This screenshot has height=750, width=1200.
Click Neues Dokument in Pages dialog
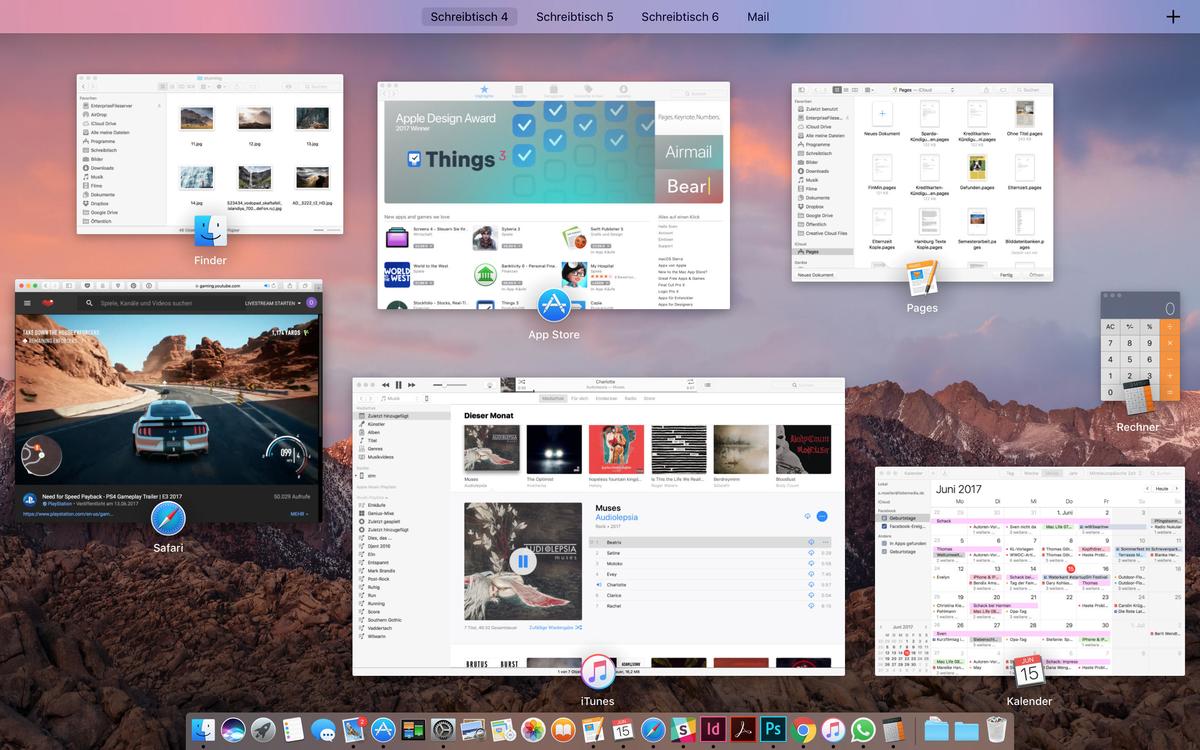[815, 275]
